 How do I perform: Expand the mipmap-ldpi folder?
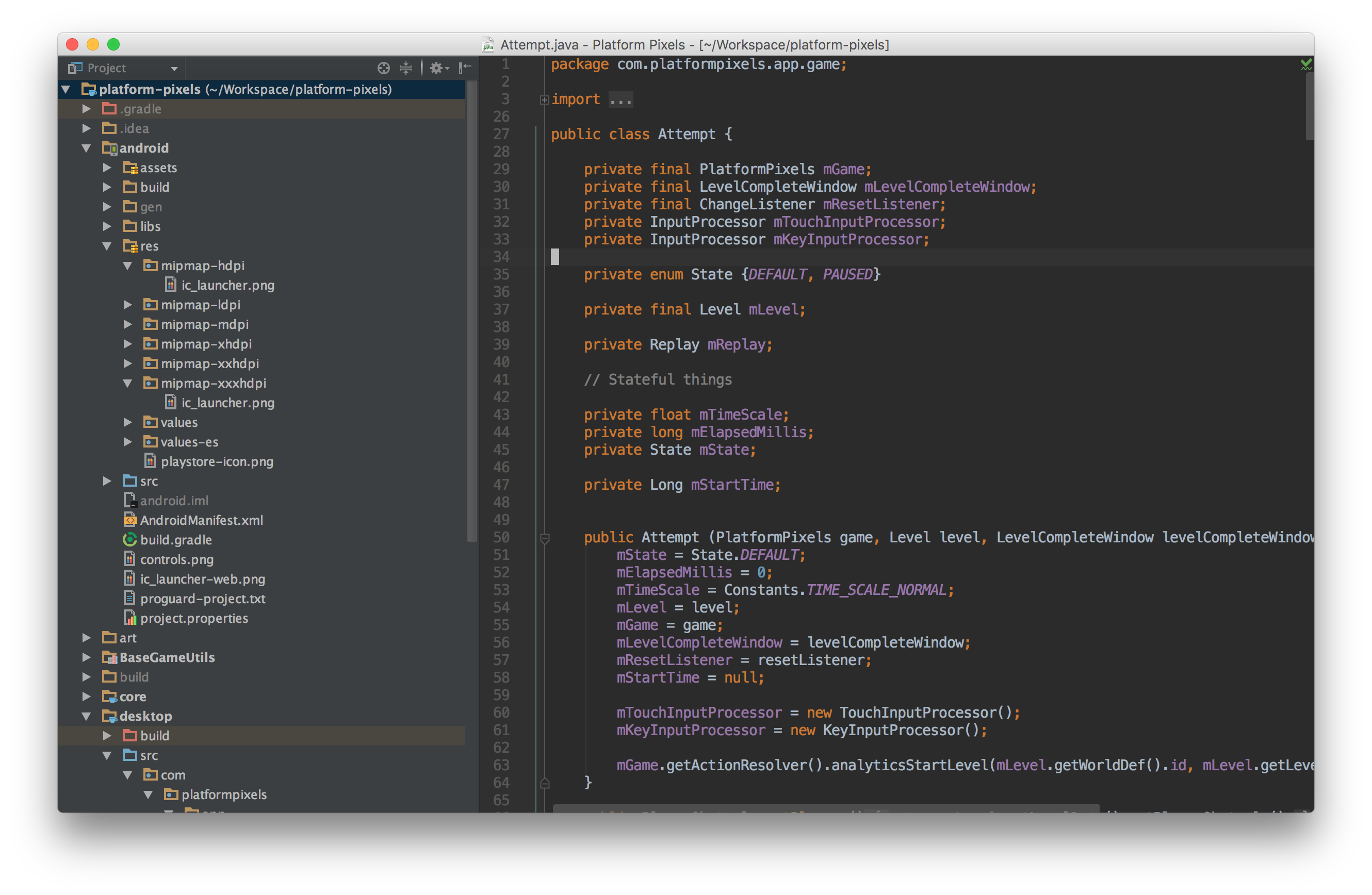(128, 305)
